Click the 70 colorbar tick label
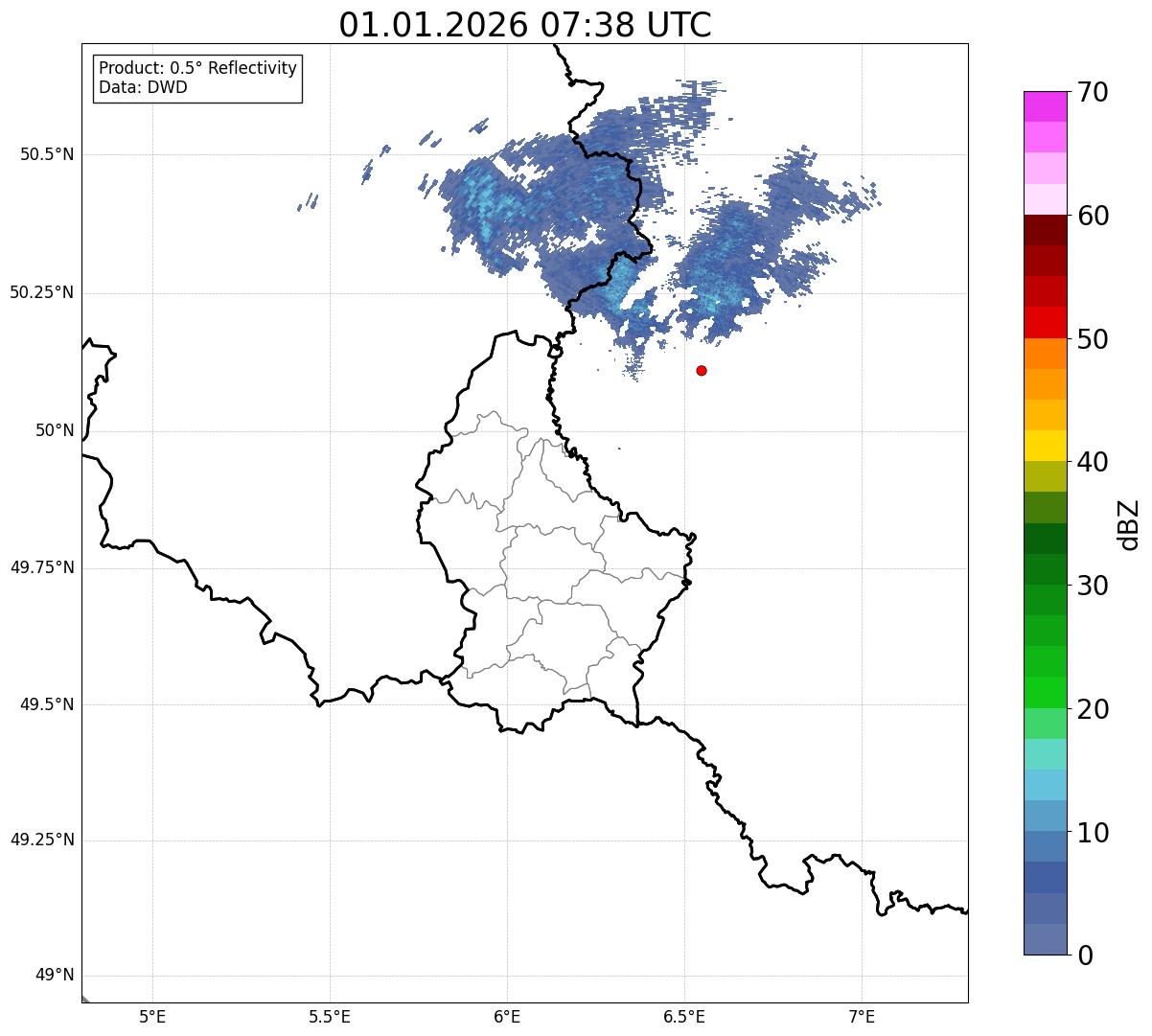Image resolution: width=1152 pixels, height=1036 pixels. (x=1092, y=92)
